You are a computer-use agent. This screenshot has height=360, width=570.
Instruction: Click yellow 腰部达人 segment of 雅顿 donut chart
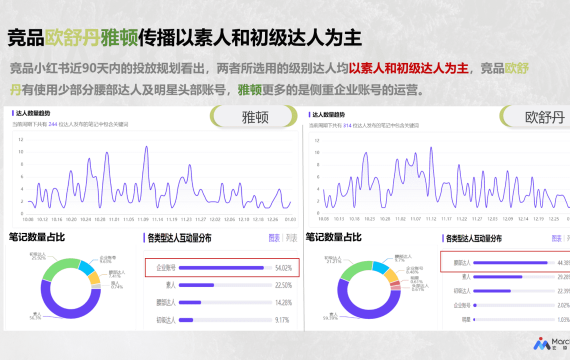click(94, 278)
